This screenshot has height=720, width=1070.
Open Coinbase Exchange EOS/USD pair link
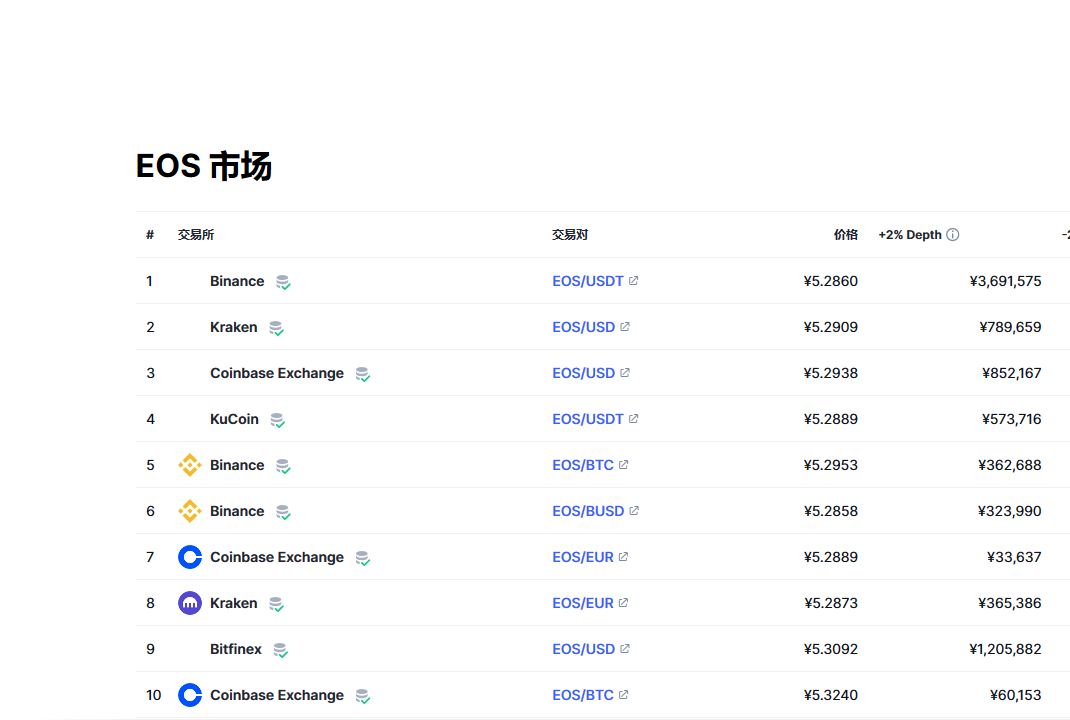(x=583, y=373)
